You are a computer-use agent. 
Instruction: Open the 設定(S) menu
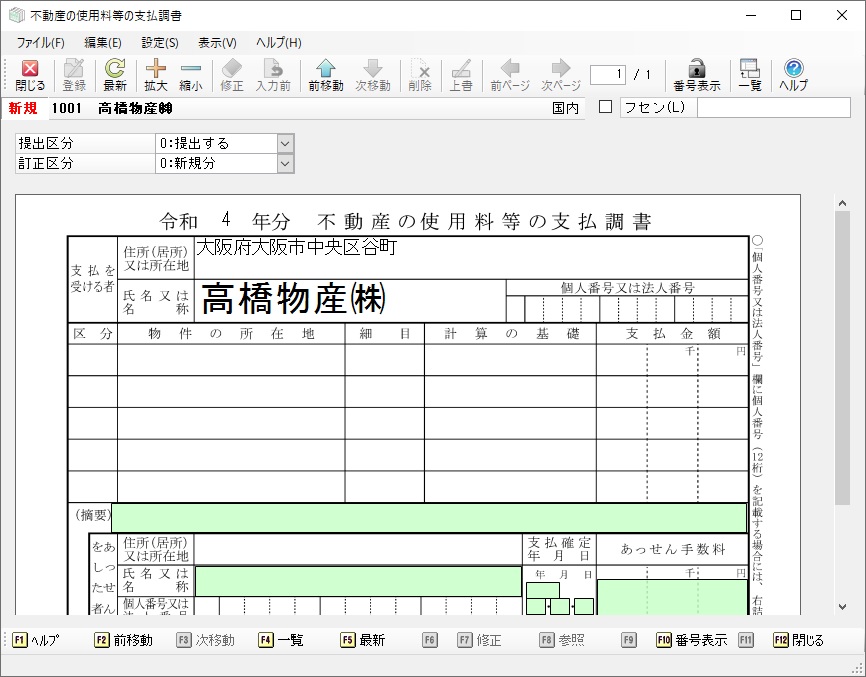(160, 43)
